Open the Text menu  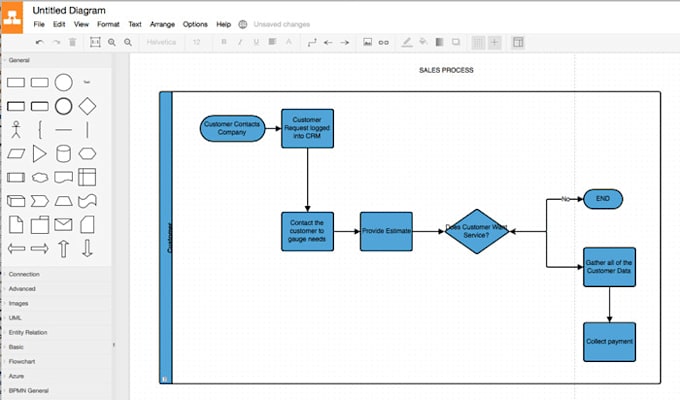[x=135, y=24]
